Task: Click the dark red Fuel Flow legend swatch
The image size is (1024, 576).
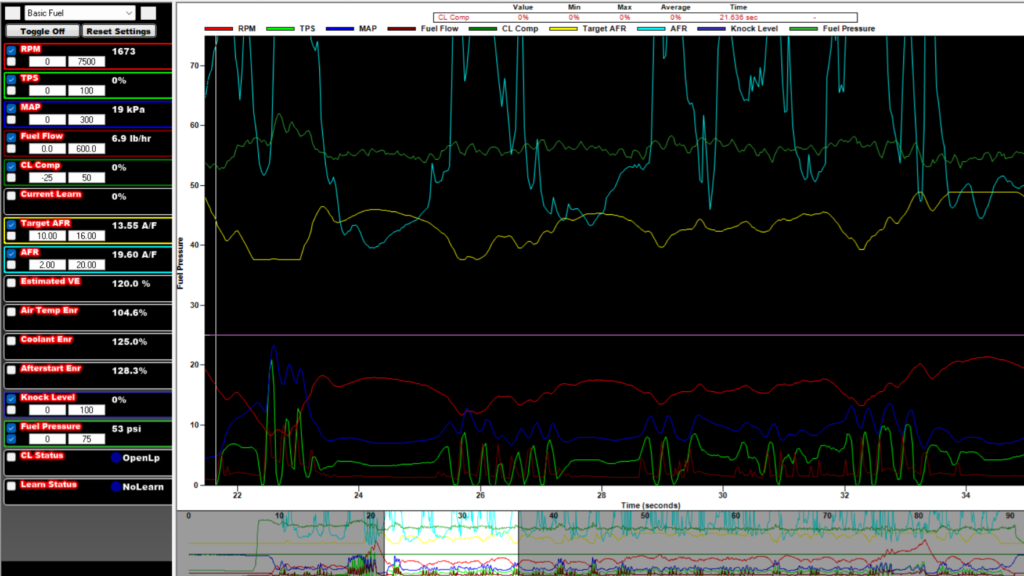Action: click(402, 29)
